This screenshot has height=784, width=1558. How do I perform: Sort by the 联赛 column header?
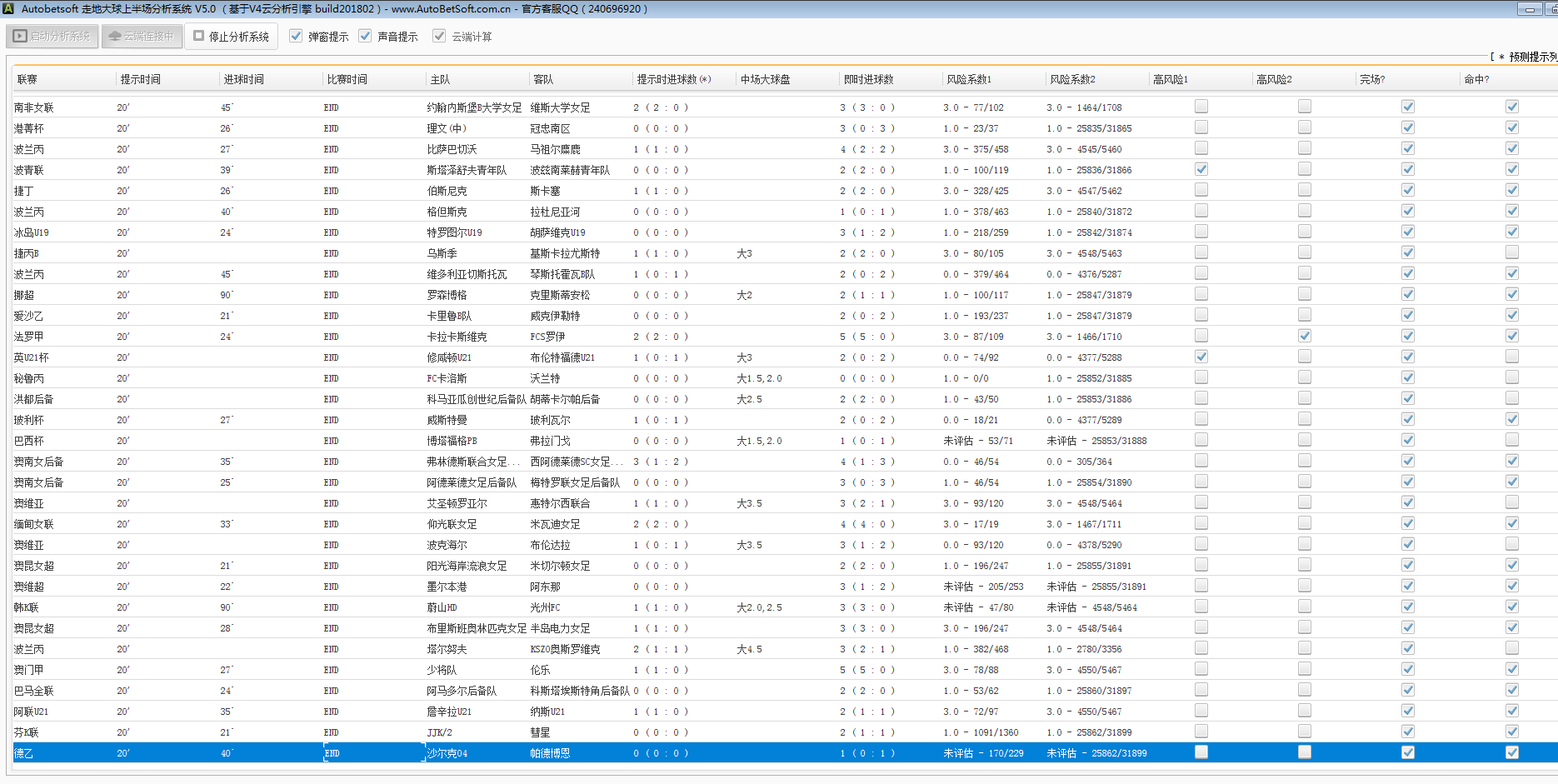(27, 80)
